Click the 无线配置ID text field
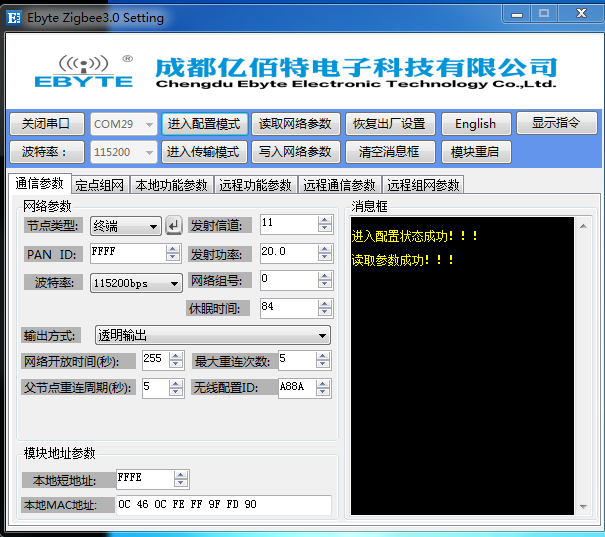The width and height of the screenshot is (605, 537). pos(304,387)
